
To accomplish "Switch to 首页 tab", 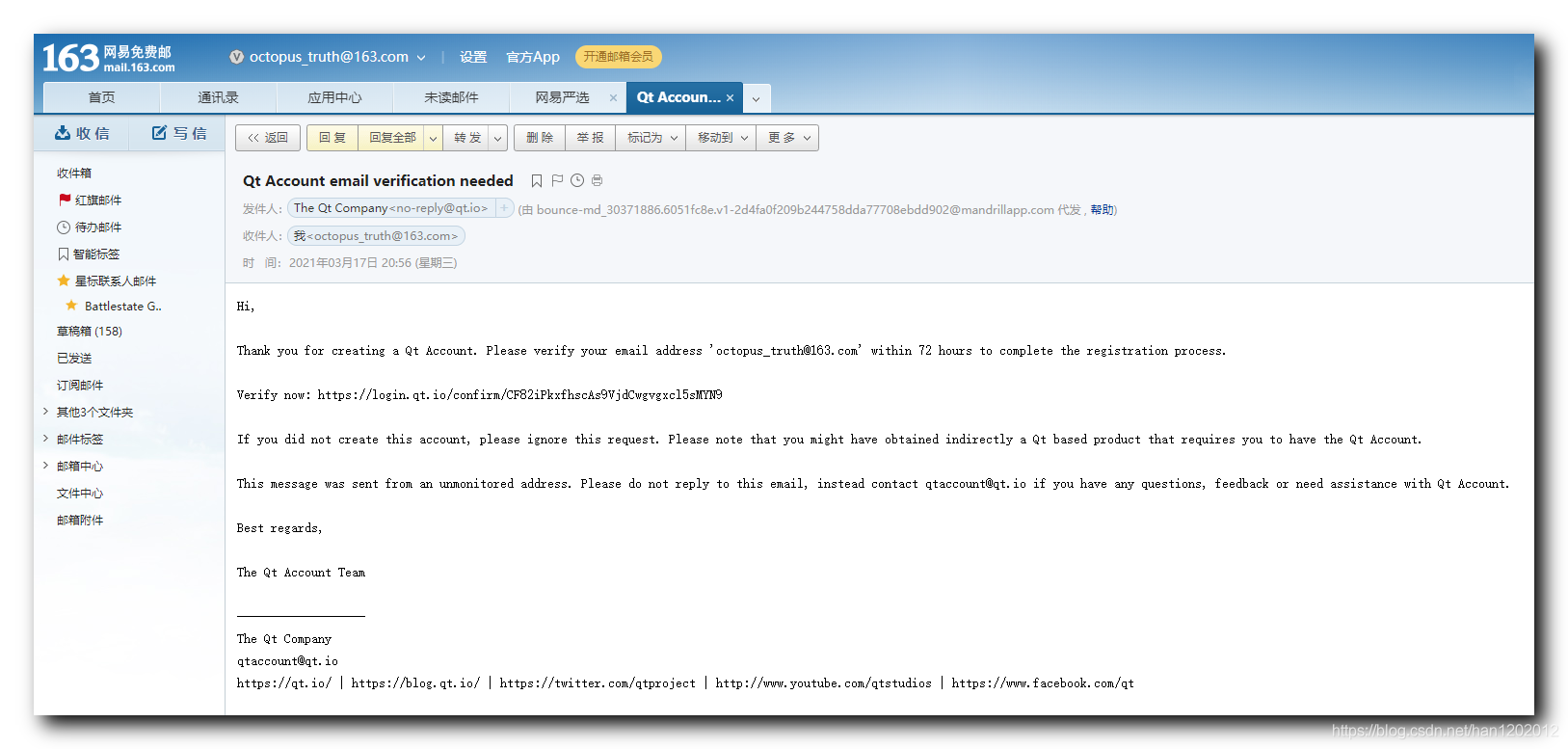I will tap(101, 98).
